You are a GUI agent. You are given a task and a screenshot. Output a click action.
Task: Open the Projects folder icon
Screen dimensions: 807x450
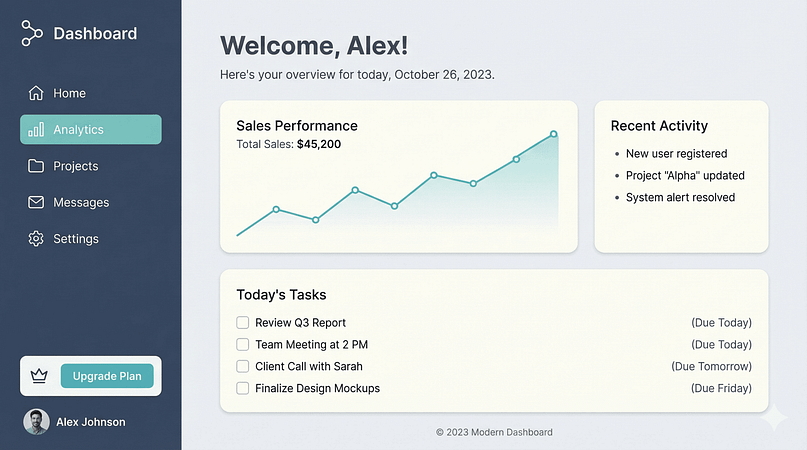(x=36, y=166)
